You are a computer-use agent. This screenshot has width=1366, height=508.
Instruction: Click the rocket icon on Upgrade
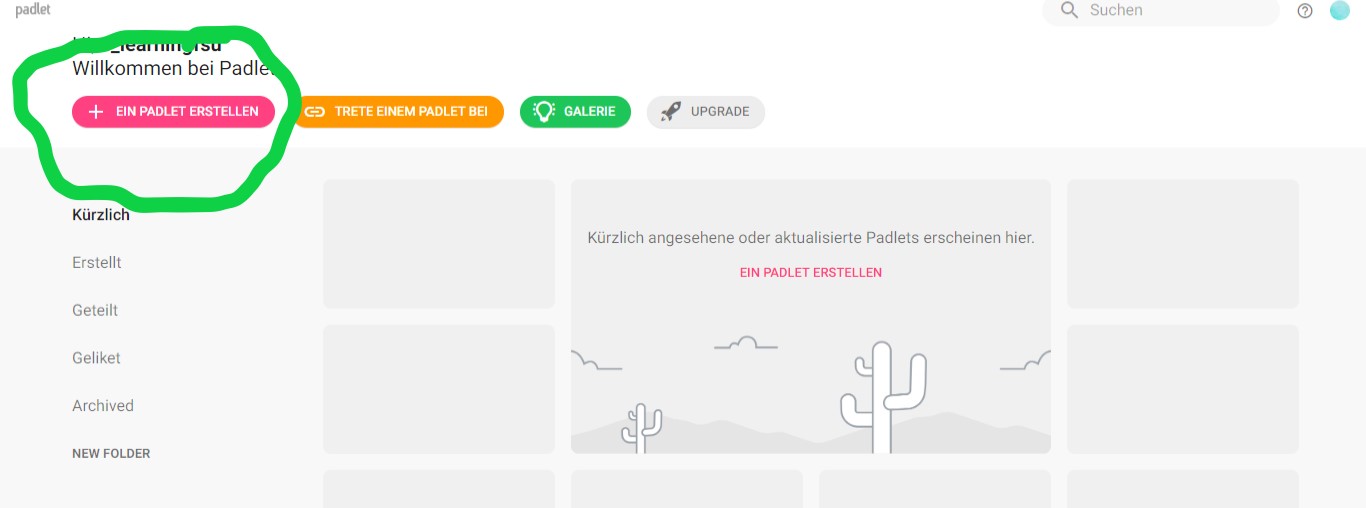click(671, 112)
